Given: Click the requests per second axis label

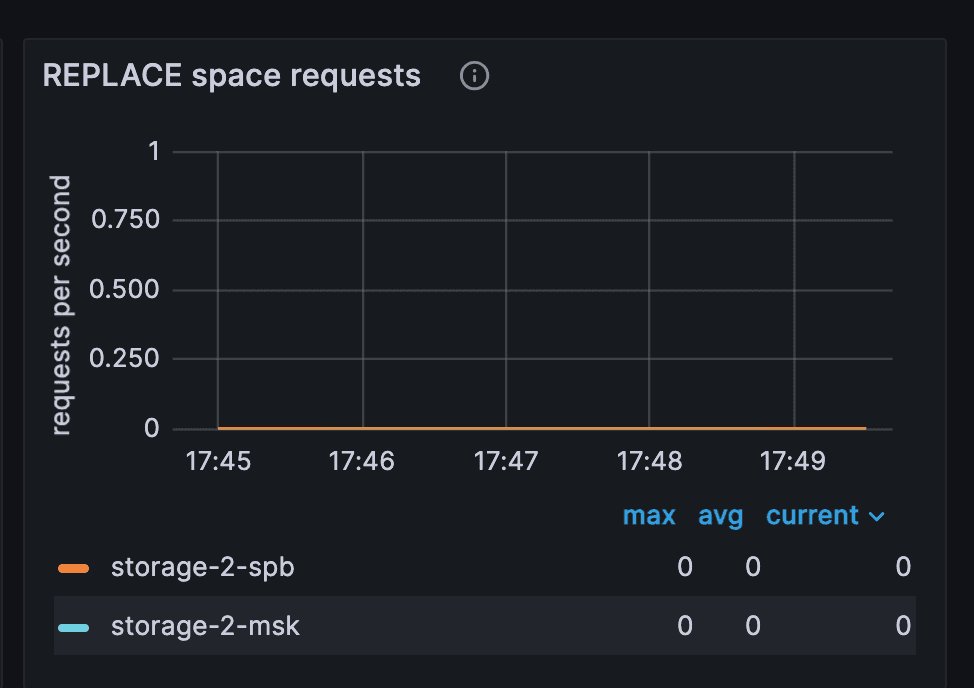Looking at the screenshot, I should (x=61, y=305).
